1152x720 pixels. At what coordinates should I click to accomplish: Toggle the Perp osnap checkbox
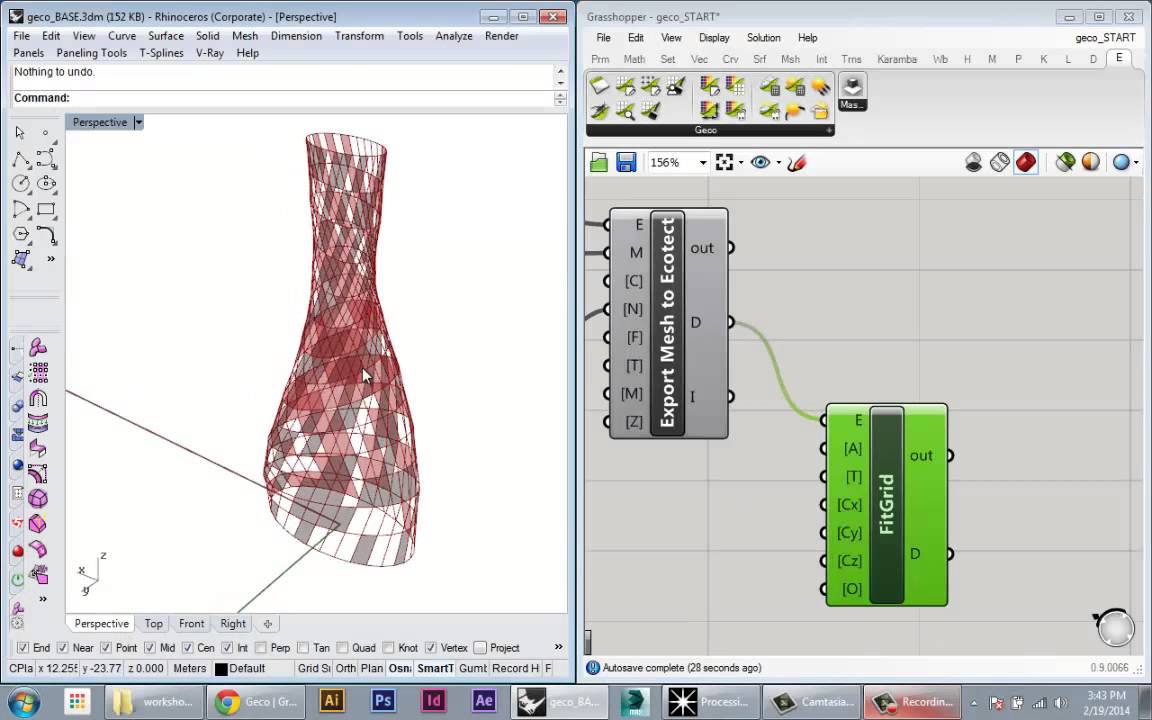point(261,648)
